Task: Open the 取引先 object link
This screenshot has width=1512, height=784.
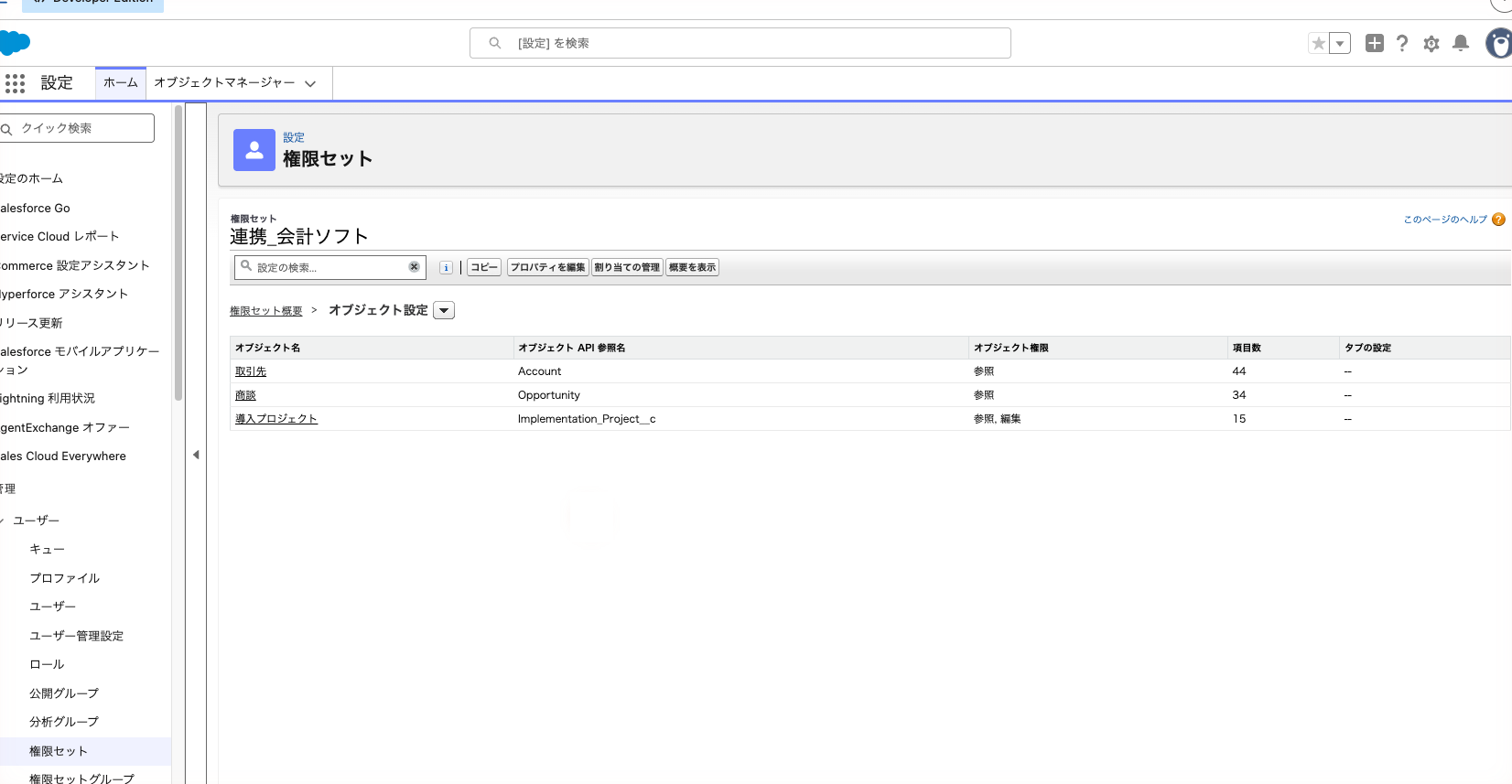Action: click(251, 371)
